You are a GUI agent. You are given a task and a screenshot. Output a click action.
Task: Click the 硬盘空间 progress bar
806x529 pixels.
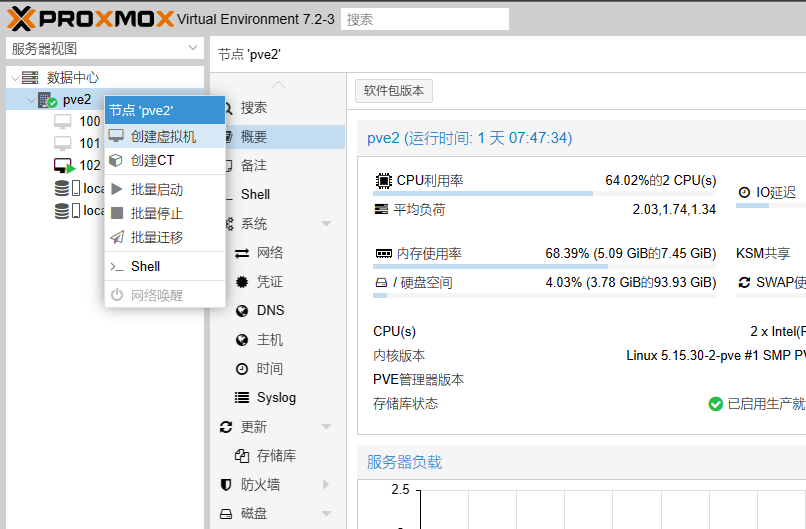pos(544,296)
